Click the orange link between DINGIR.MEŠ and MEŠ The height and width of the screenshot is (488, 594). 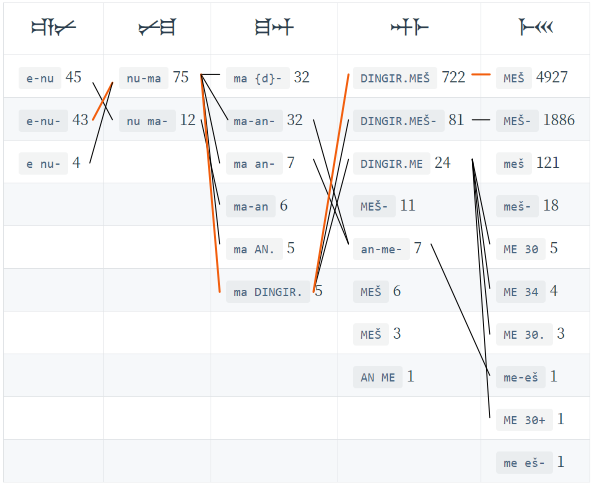coord(481,75)
